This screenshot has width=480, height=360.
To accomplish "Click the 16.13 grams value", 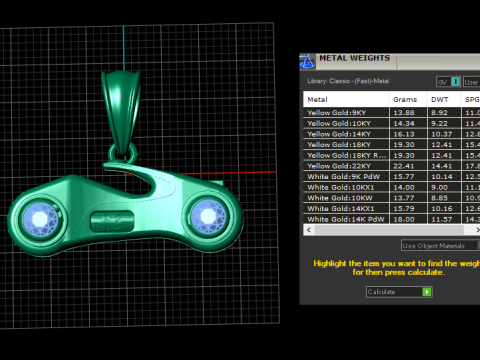I will click(404, 134).
